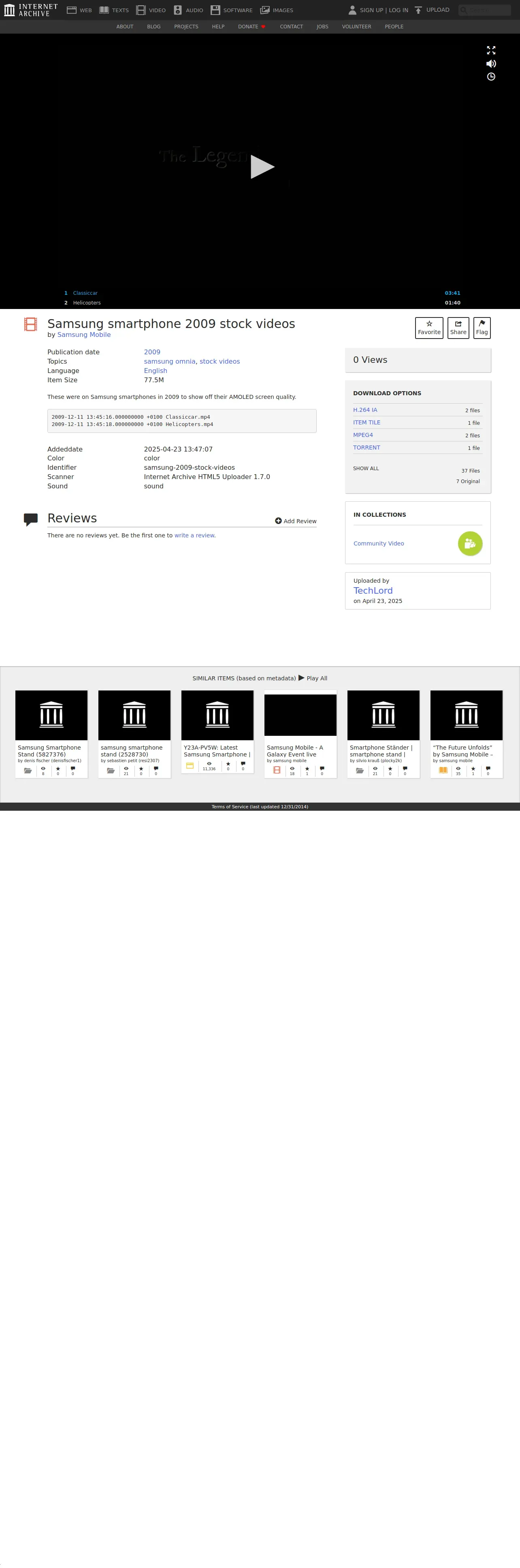
Task: Open samsung smartphone stand (2528730) item
Action: coord(134,734)
